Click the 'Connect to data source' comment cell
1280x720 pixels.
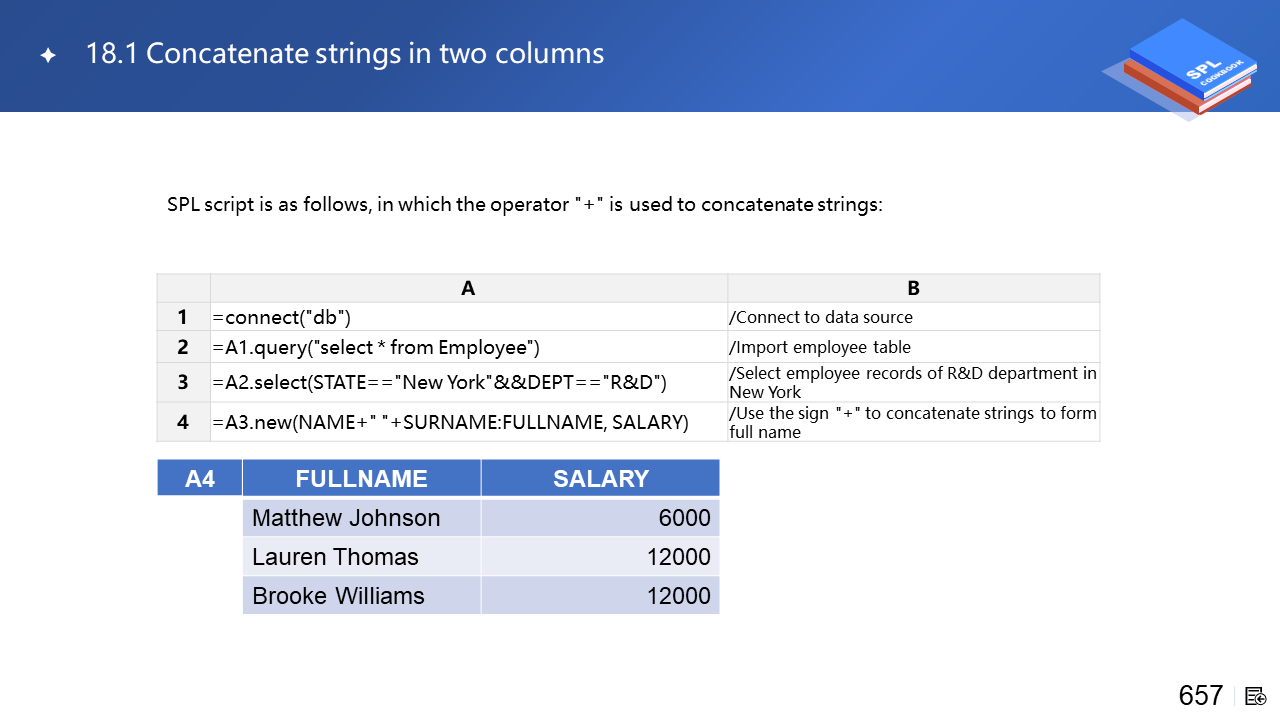point(821,317)
